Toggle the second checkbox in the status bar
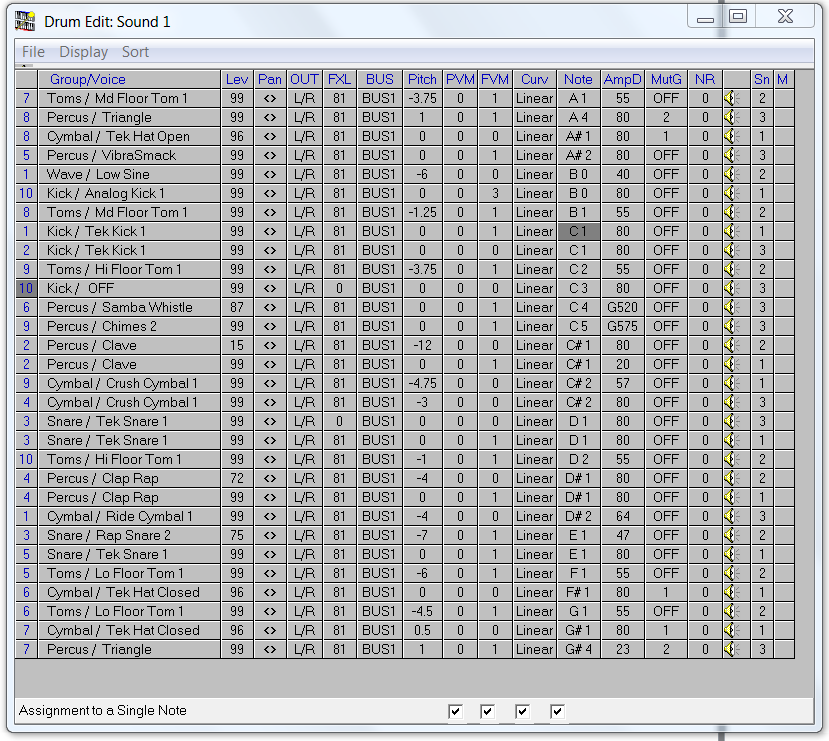 (x=488, y=711)
